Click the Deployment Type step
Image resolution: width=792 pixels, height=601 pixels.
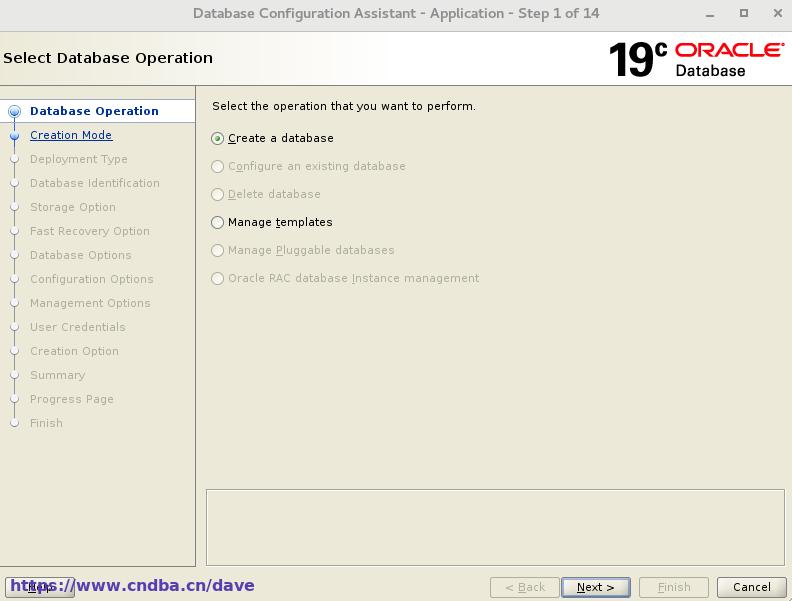[x=78, y=159]
